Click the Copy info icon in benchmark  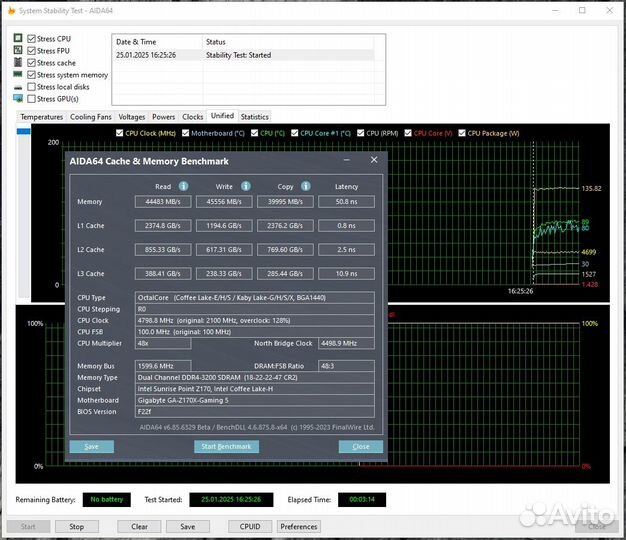pos(306,186)
